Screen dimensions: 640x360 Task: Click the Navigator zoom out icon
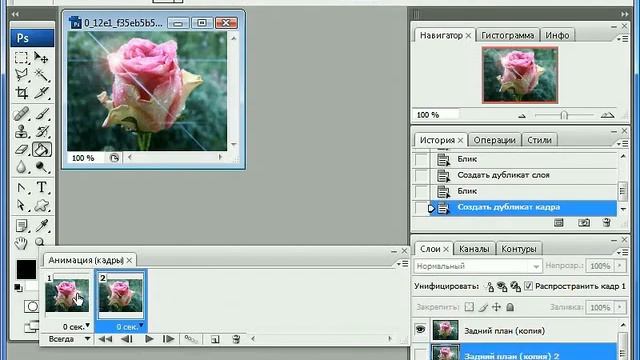(x=522, y=116)
